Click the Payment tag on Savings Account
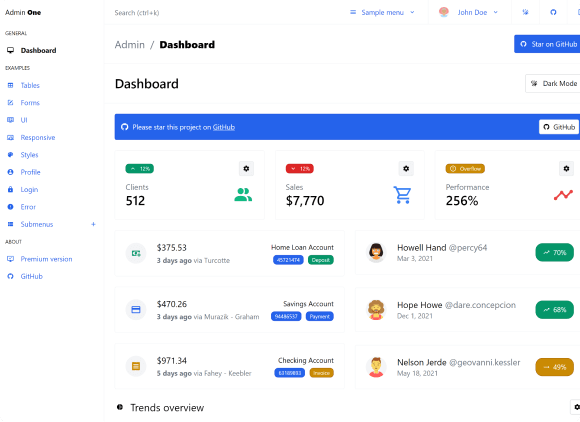Image resolution: width=580 pixels, height=422 pixels. point(320,317)
